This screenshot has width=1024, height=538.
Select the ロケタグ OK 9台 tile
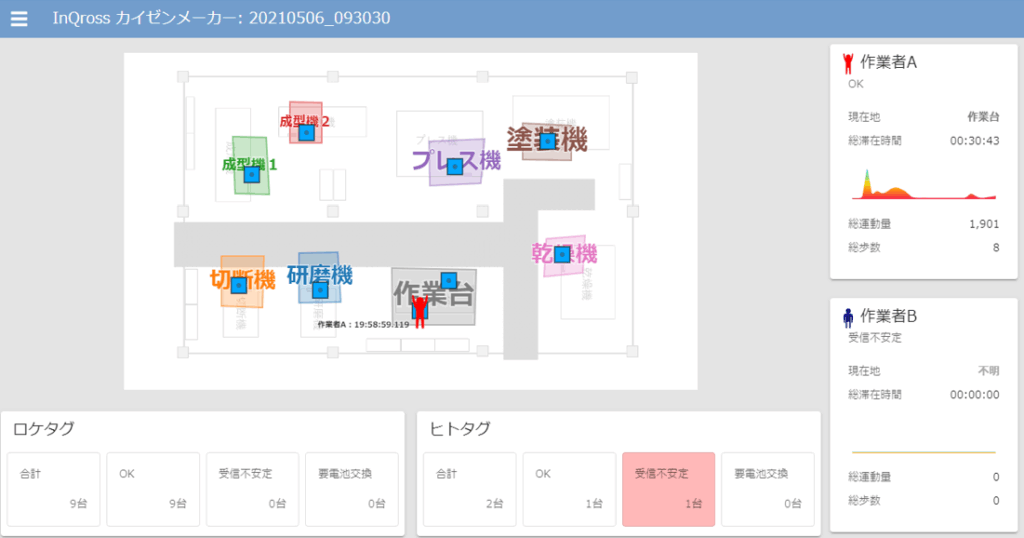(x=153, y=489)
